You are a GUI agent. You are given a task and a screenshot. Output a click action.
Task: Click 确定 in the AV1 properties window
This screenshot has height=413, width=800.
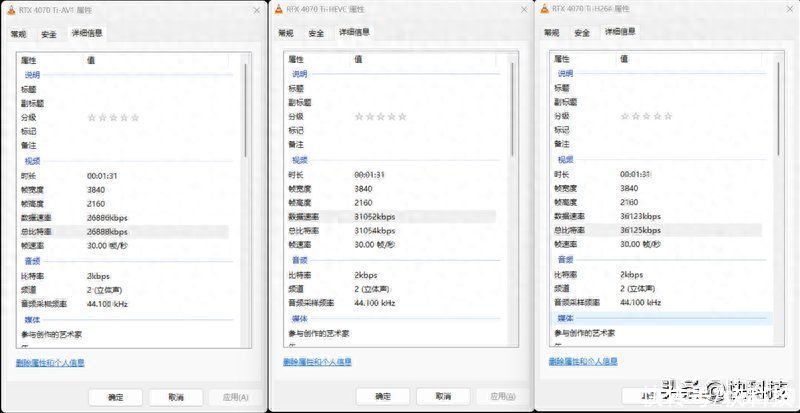click(x=116, y=397)
